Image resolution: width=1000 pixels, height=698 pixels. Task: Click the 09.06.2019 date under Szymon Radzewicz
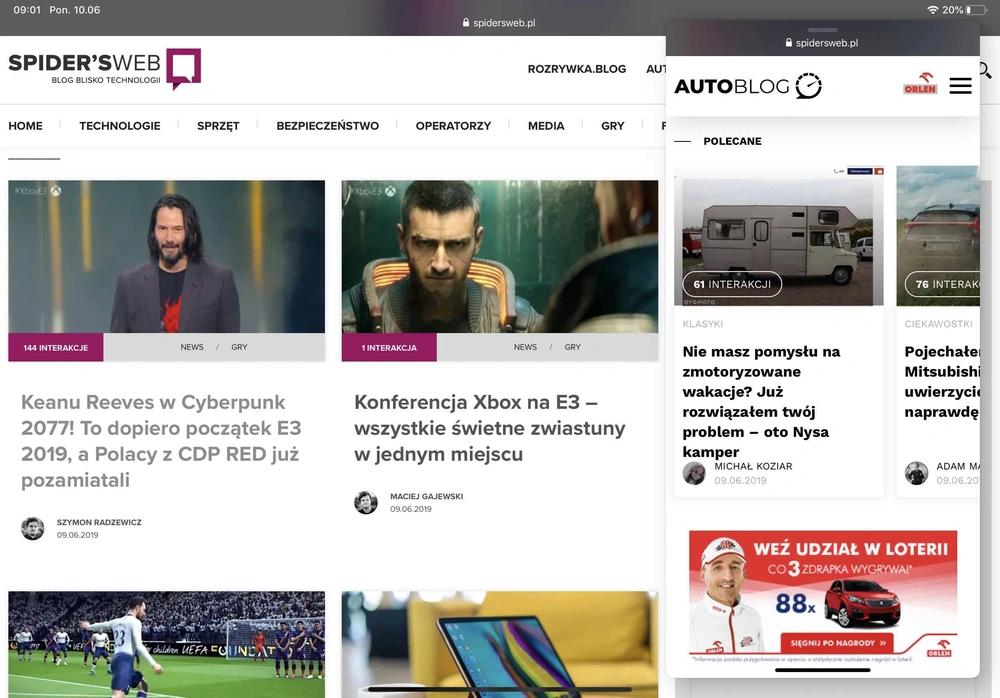78,535
